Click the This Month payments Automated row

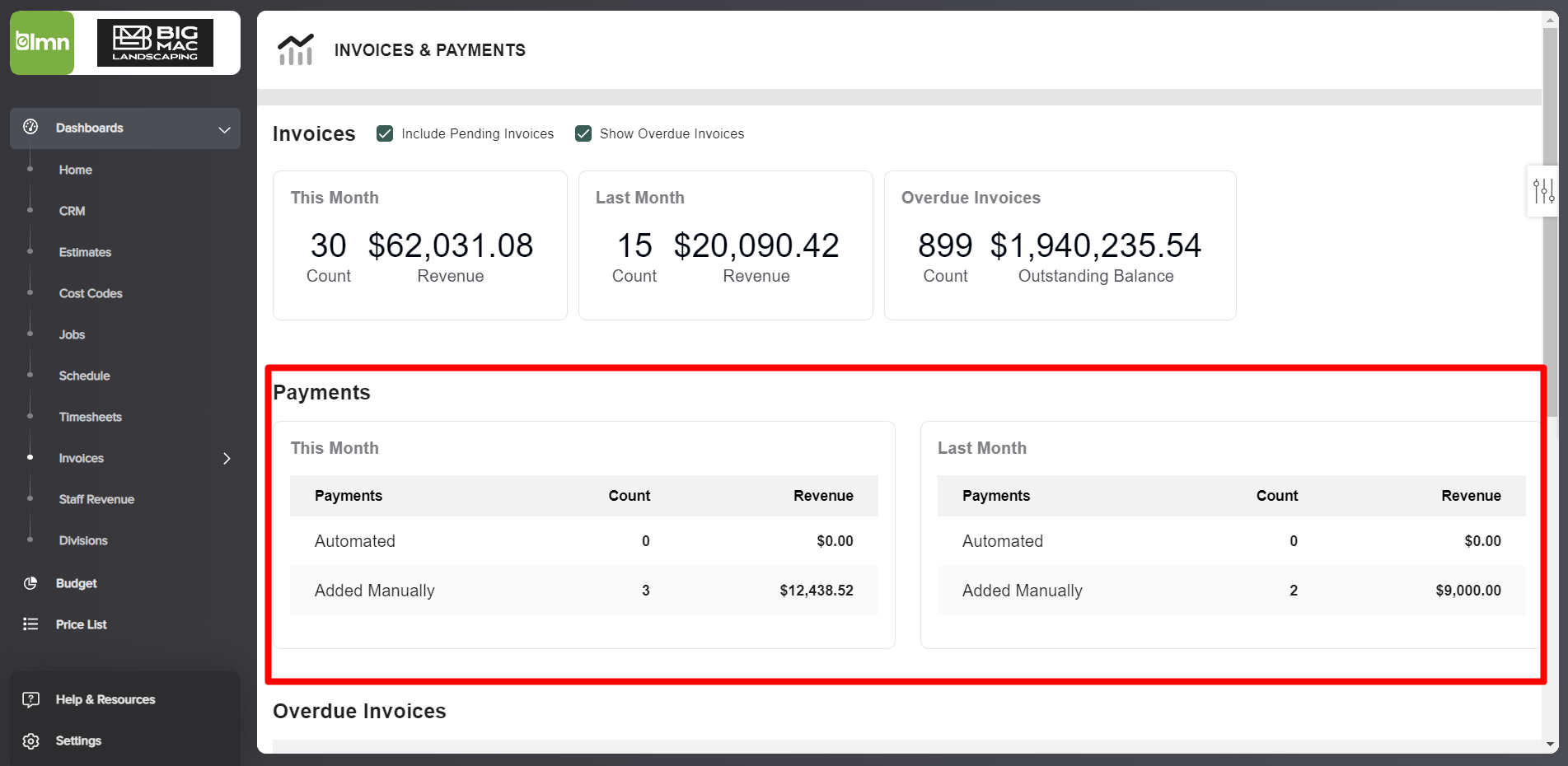coord(584,541)
